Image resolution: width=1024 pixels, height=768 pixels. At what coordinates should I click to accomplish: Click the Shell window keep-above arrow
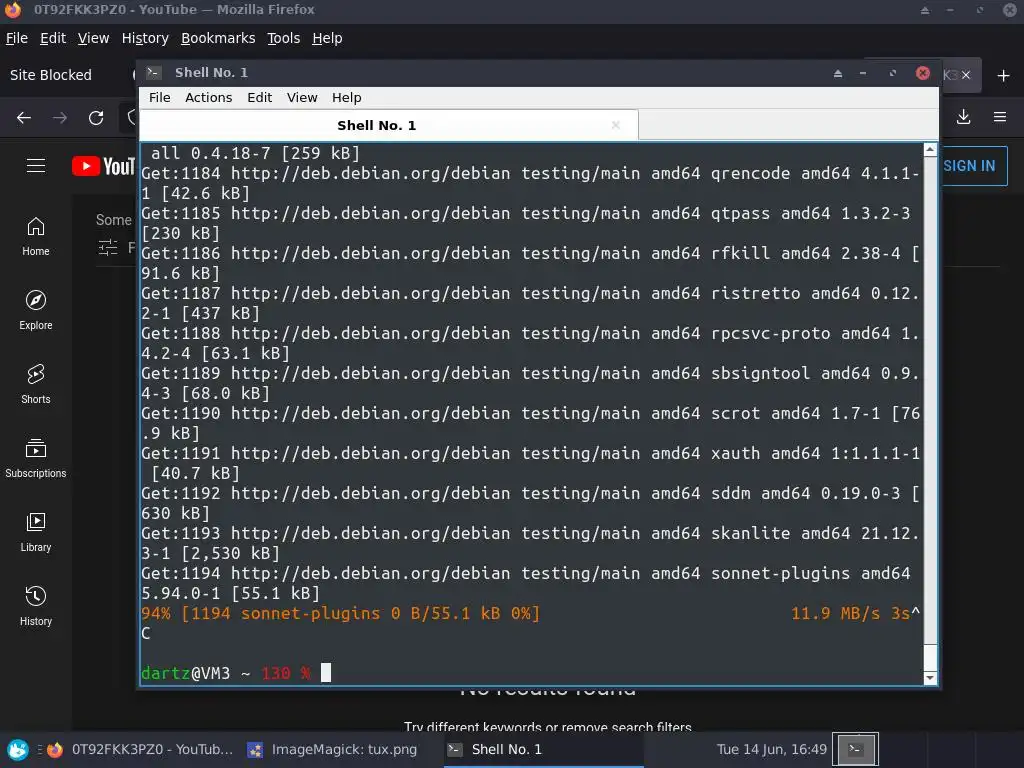pos(838,73)
